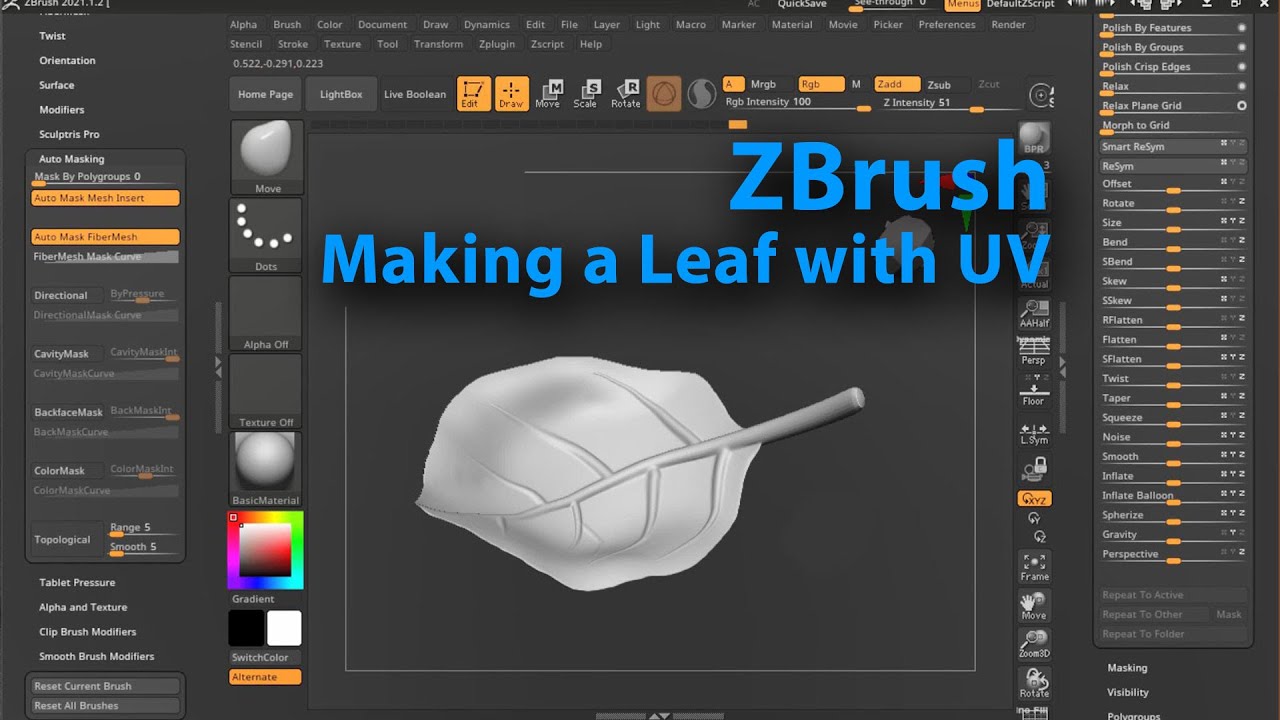The width and height of the screenshot is (1280, 720).
Task: Expand the Surface brush section
Action: tap(56, 85)
